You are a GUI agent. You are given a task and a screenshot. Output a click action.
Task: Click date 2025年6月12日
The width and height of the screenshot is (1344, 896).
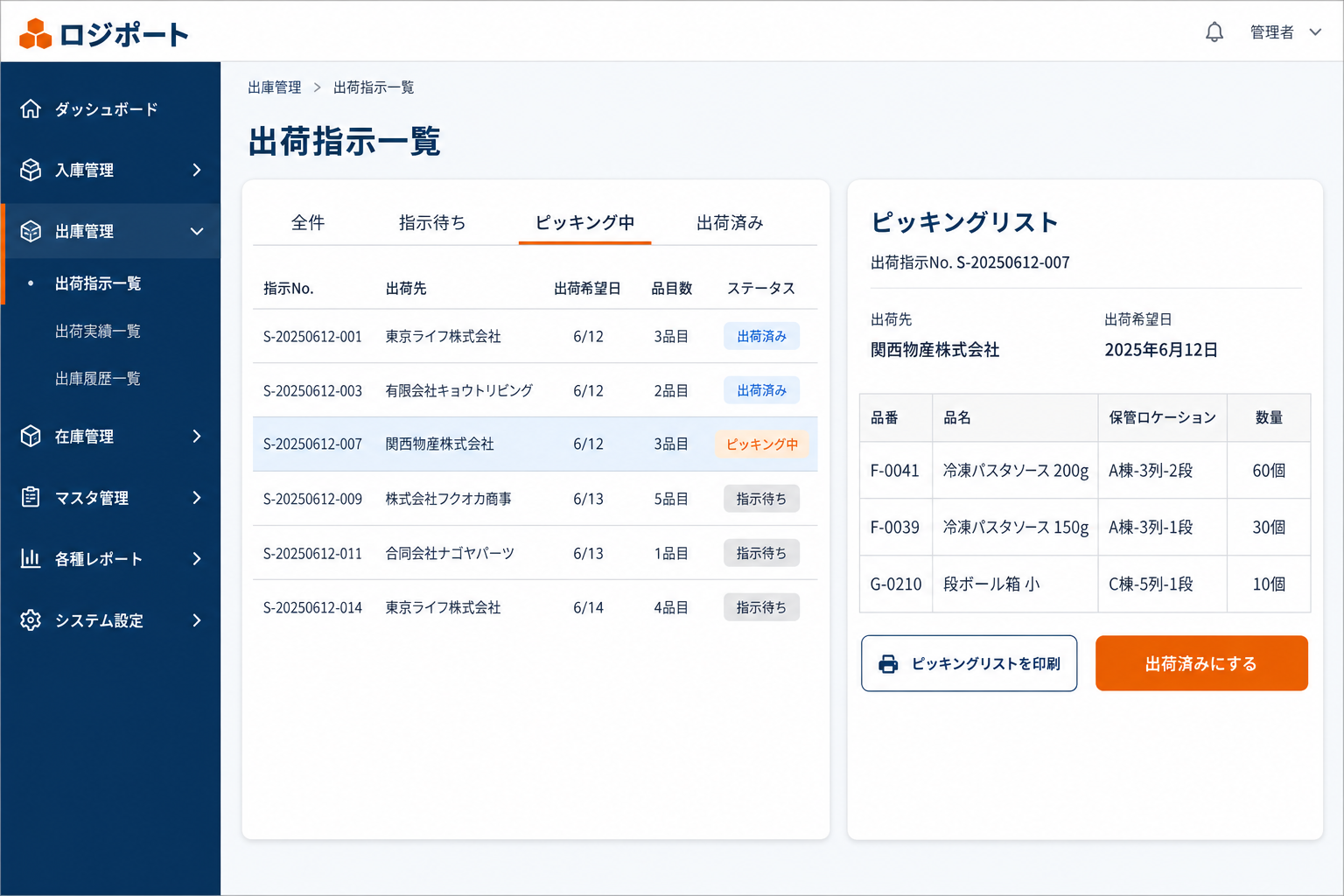pos(1161,350)
